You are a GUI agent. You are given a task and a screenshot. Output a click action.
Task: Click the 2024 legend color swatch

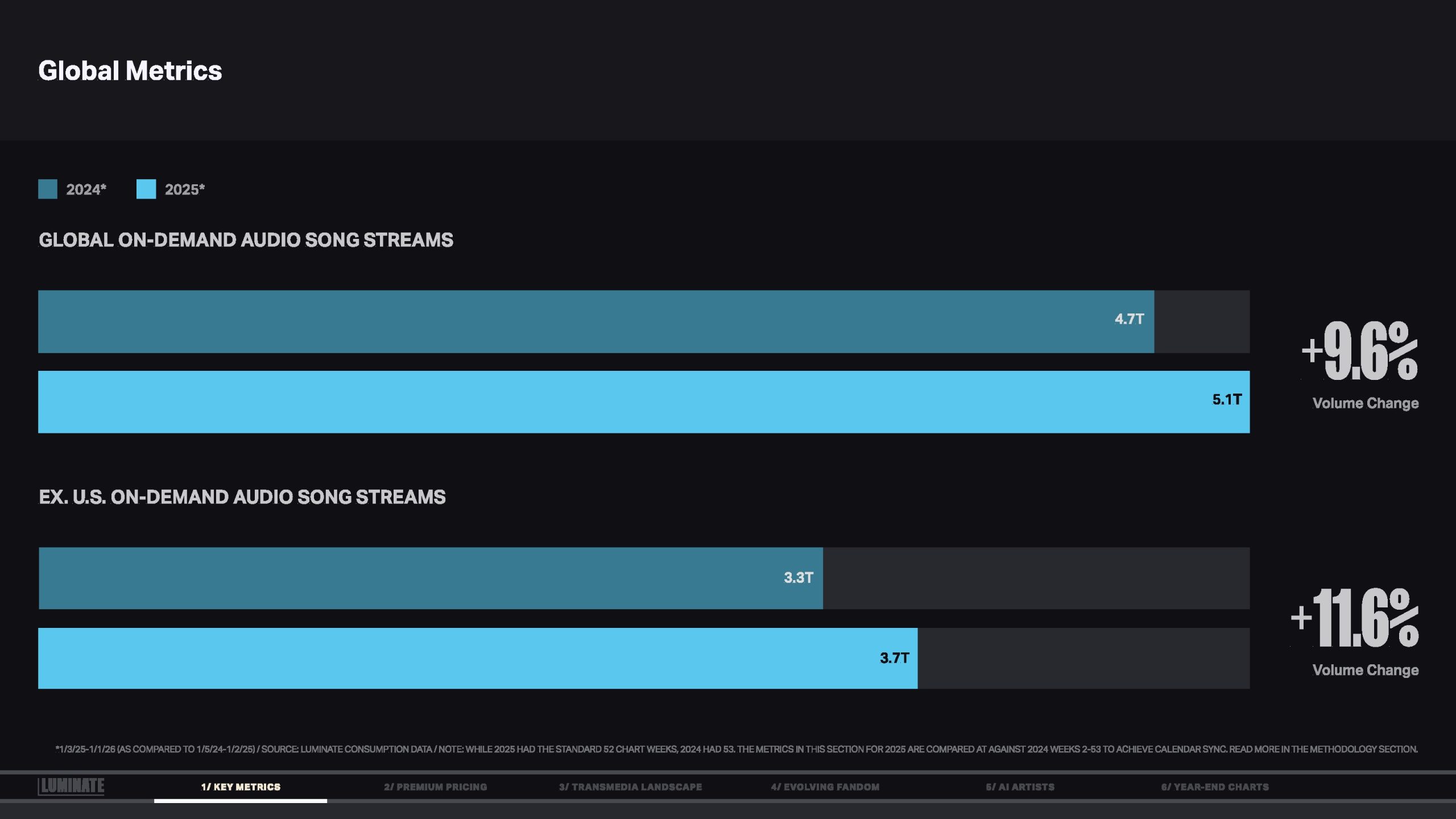click(48, 189)
